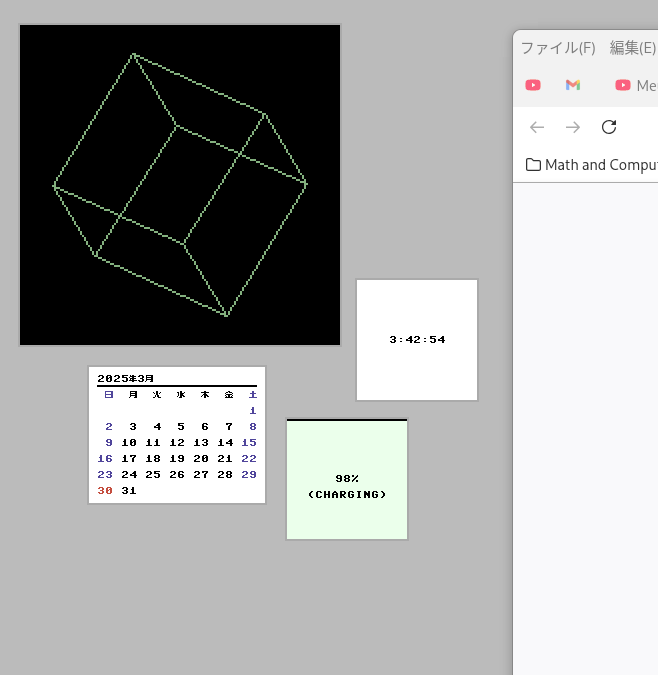
Task: Click the 2025年3月 calendar header
Action: coord(126,378)
